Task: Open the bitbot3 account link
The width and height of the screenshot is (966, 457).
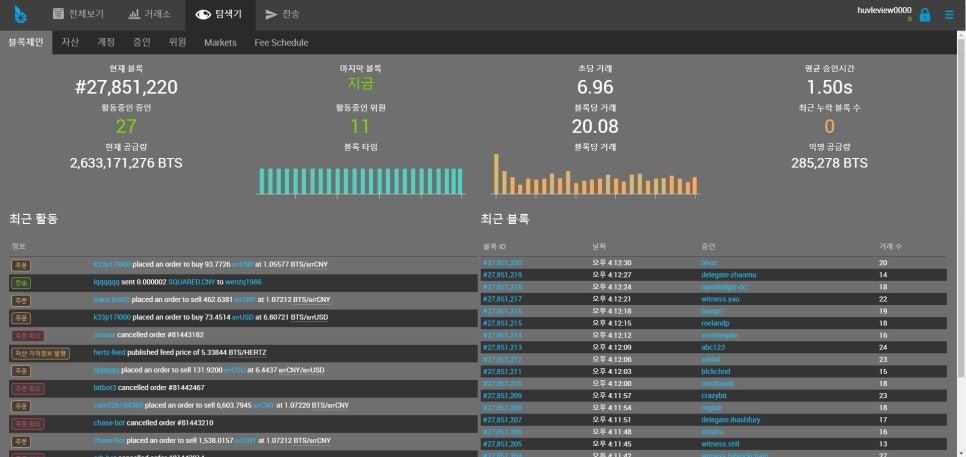Action: [x=105, y=387]
